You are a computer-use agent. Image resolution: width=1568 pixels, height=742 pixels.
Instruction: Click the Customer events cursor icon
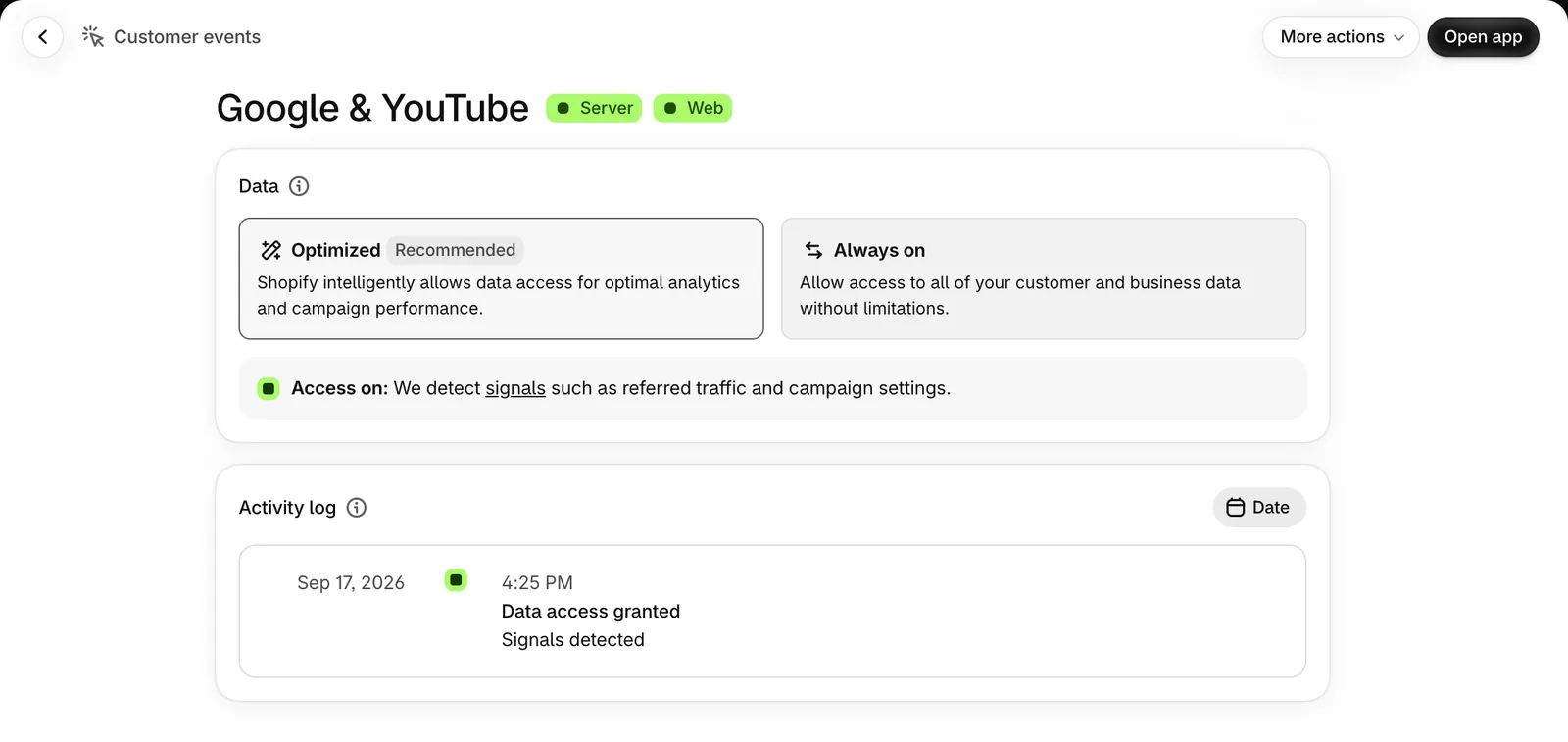93,37
